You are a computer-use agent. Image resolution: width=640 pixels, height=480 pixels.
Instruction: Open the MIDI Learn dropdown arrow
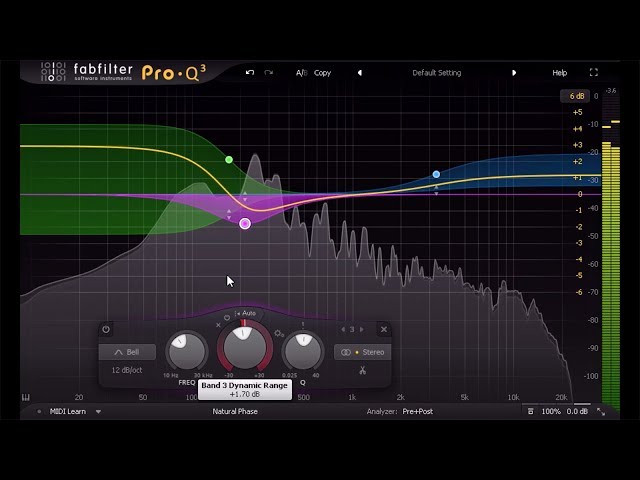98,412
